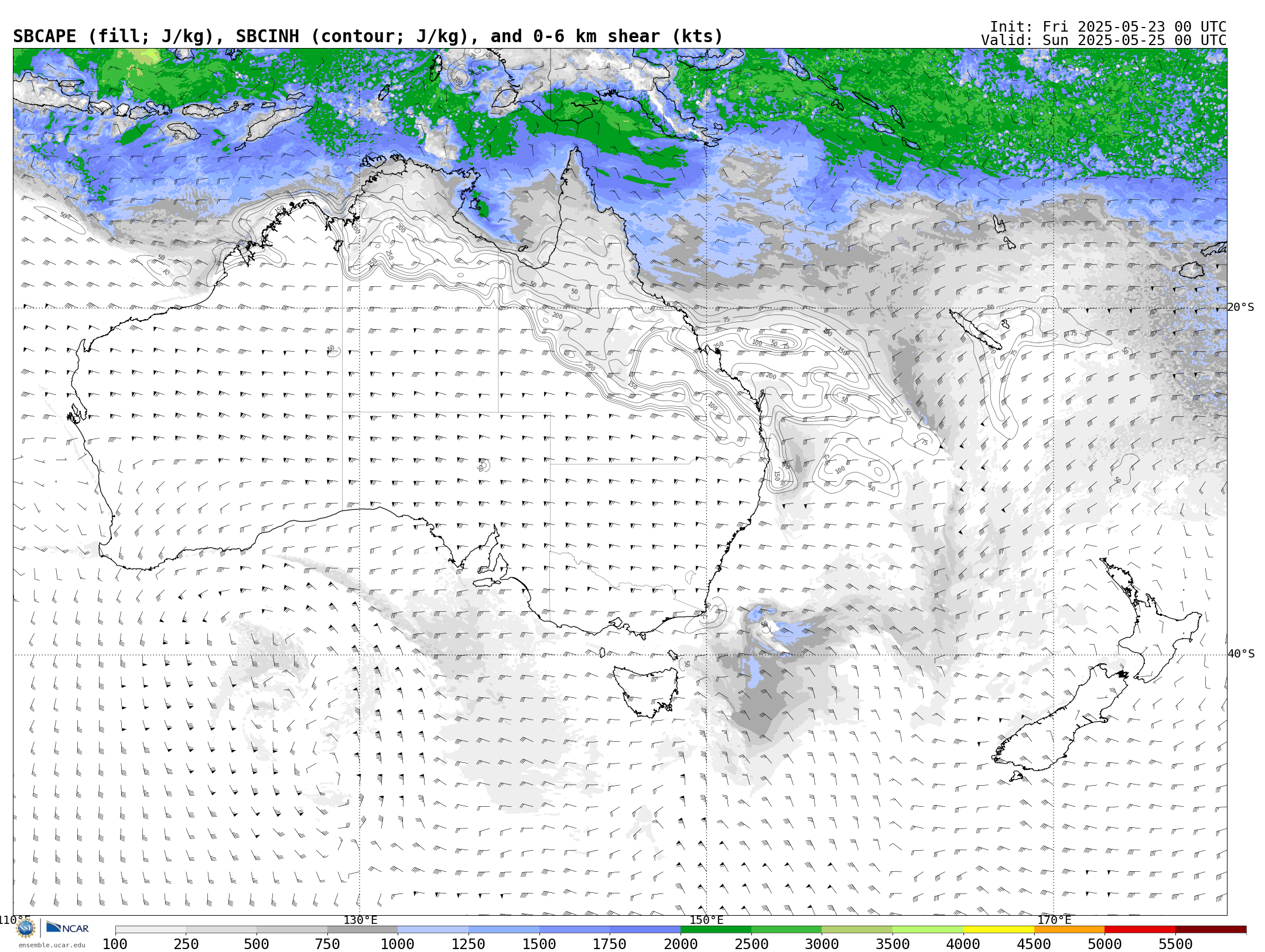The height and width of the screenshot is (952, 1265).
Task: Click the 1750 color bar label
Action: point(610,944)
